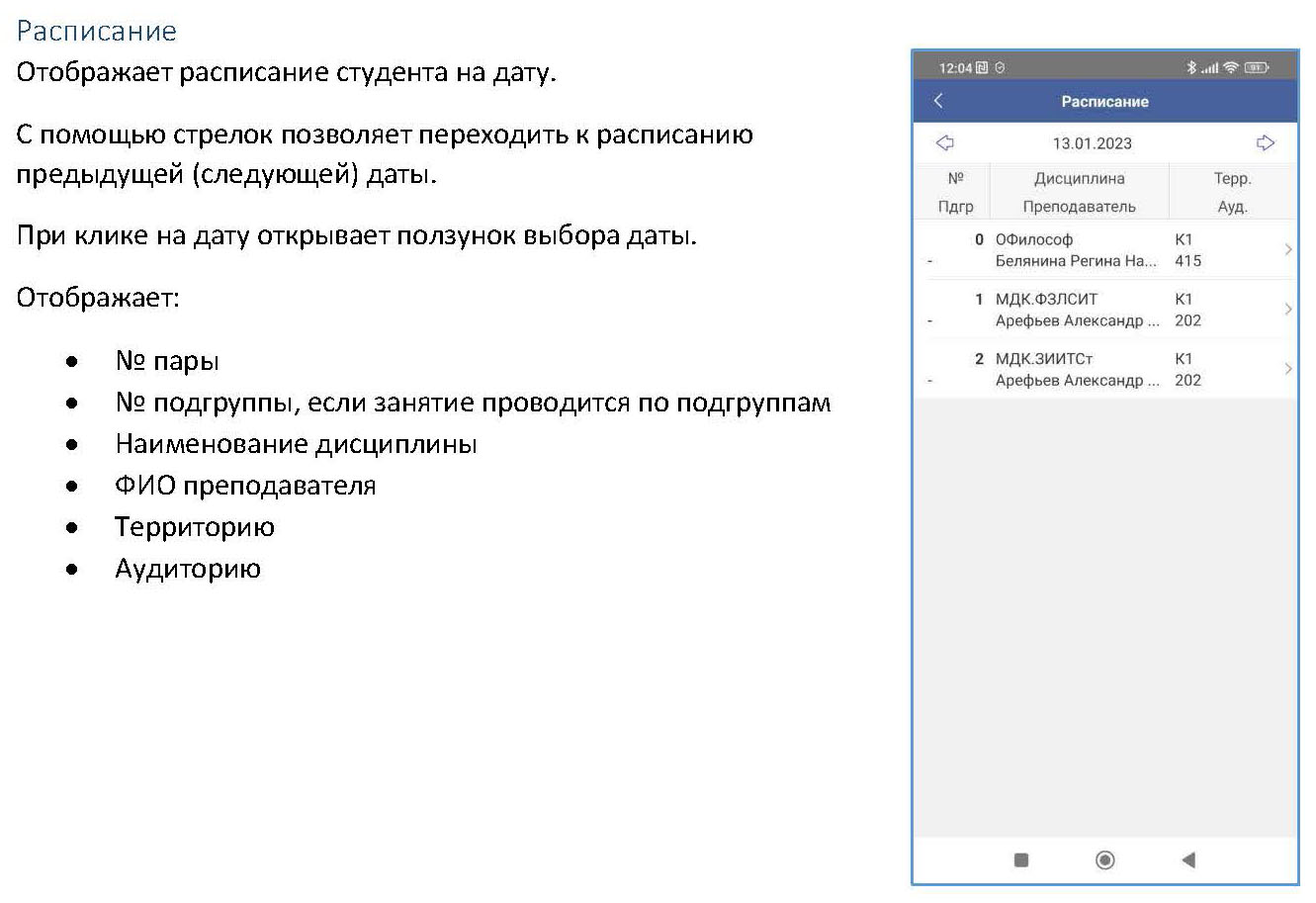Tap the № column header
Image resolution: width=1316 pixels, height=903 pixels.
955,179
